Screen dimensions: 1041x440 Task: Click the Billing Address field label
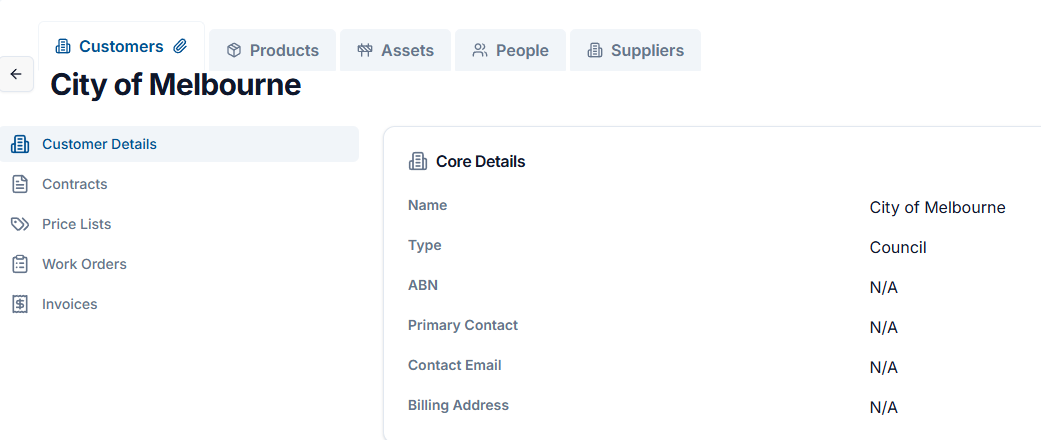point(458,405)
